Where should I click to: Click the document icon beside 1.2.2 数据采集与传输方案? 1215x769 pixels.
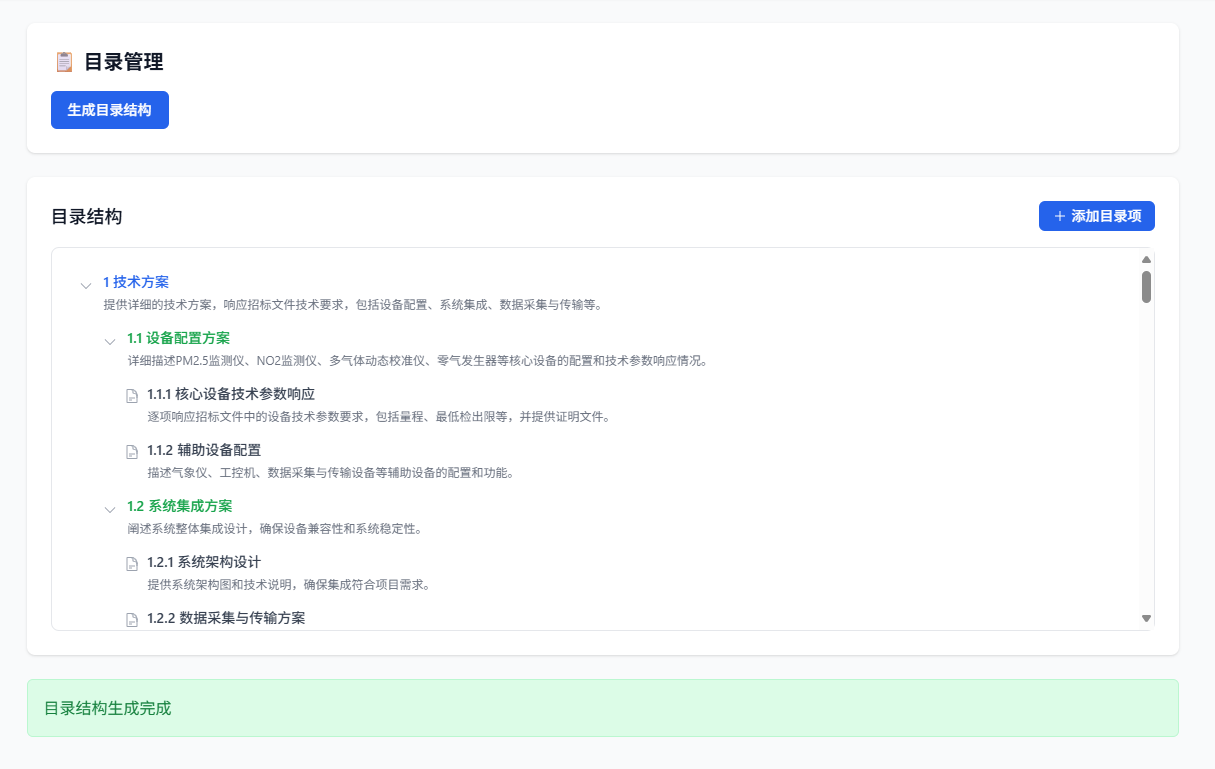(132, 620)
